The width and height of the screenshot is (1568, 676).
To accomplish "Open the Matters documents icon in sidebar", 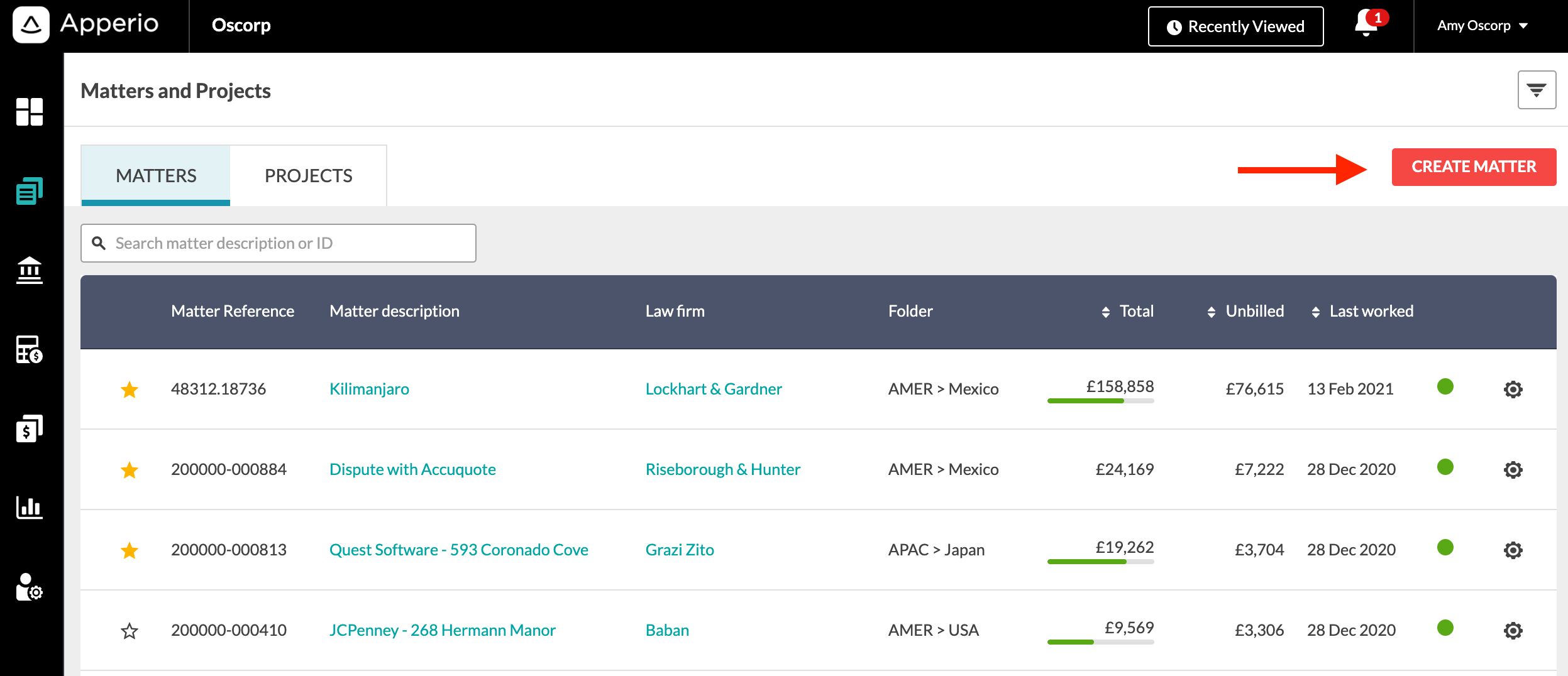I will pos(30,191).
